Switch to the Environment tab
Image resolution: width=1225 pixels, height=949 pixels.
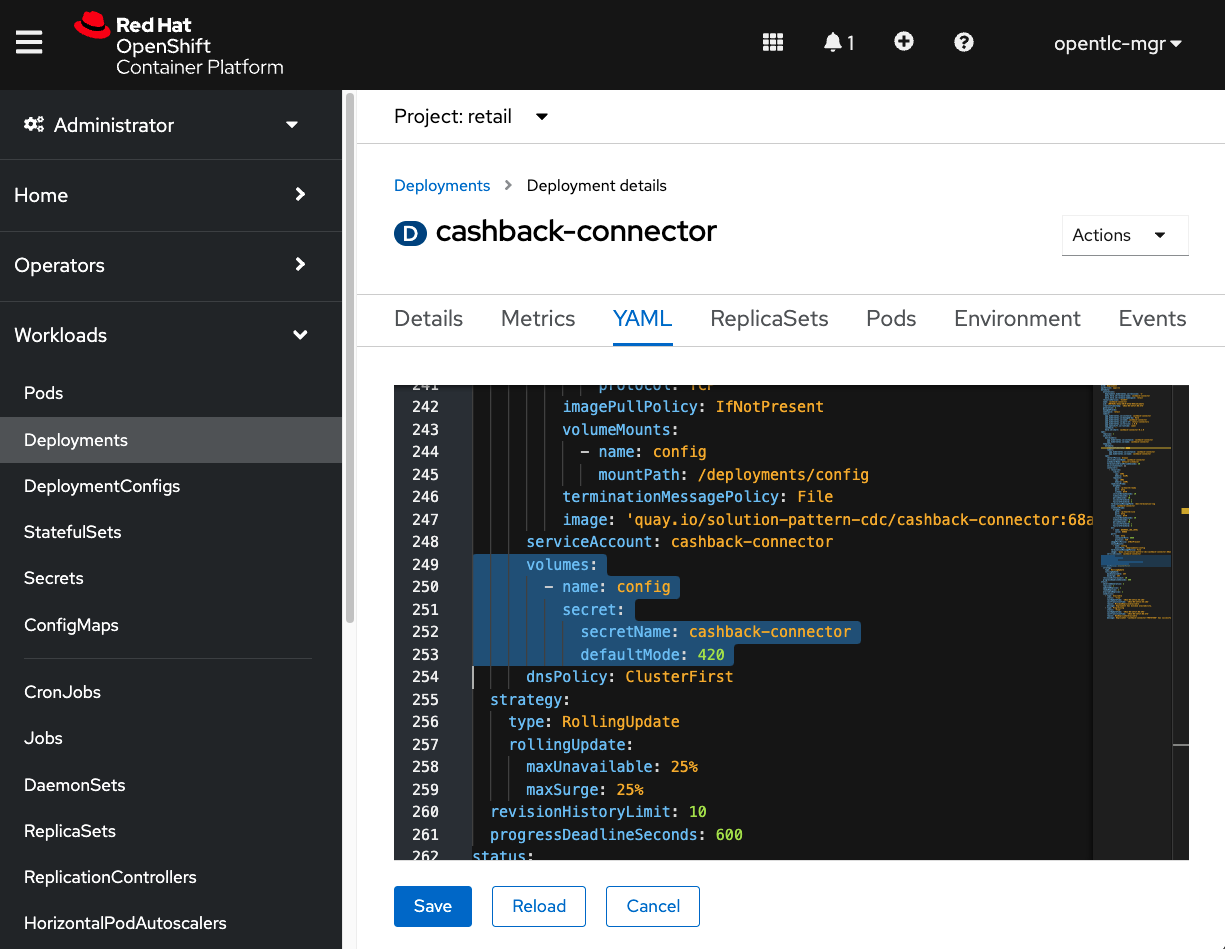(1017, 319)
